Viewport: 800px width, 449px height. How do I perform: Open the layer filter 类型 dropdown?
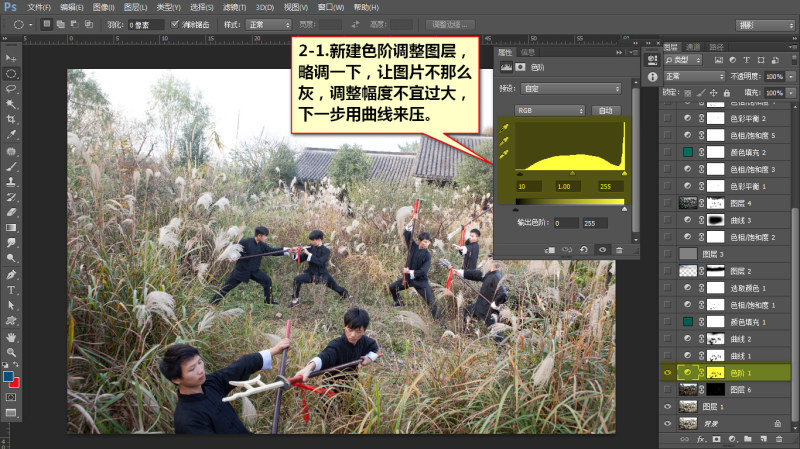(683, 60)
